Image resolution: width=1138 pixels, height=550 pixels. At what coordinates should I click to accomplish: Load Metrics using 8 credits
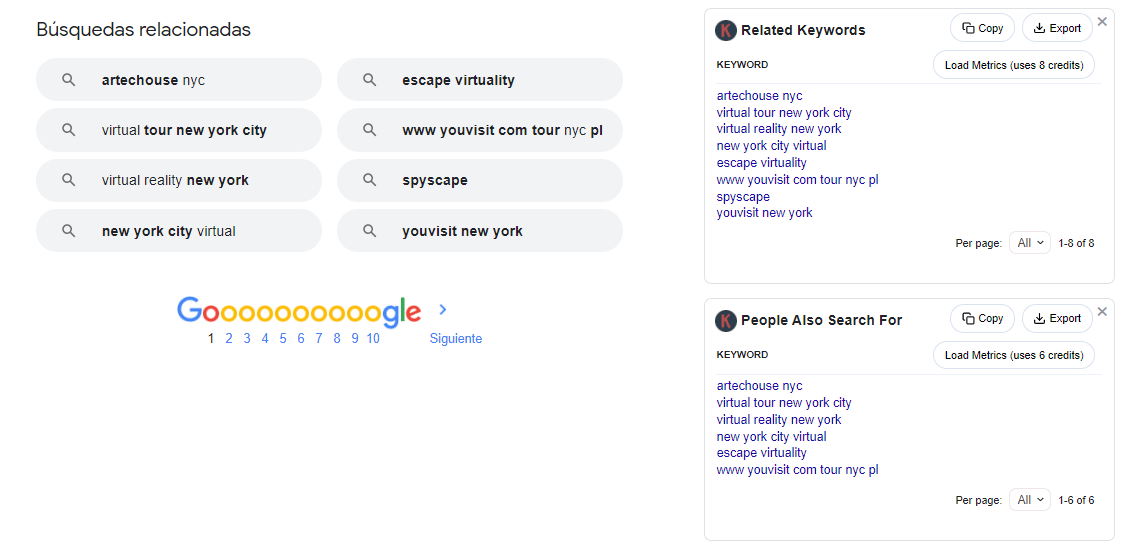click(1014, 65)
